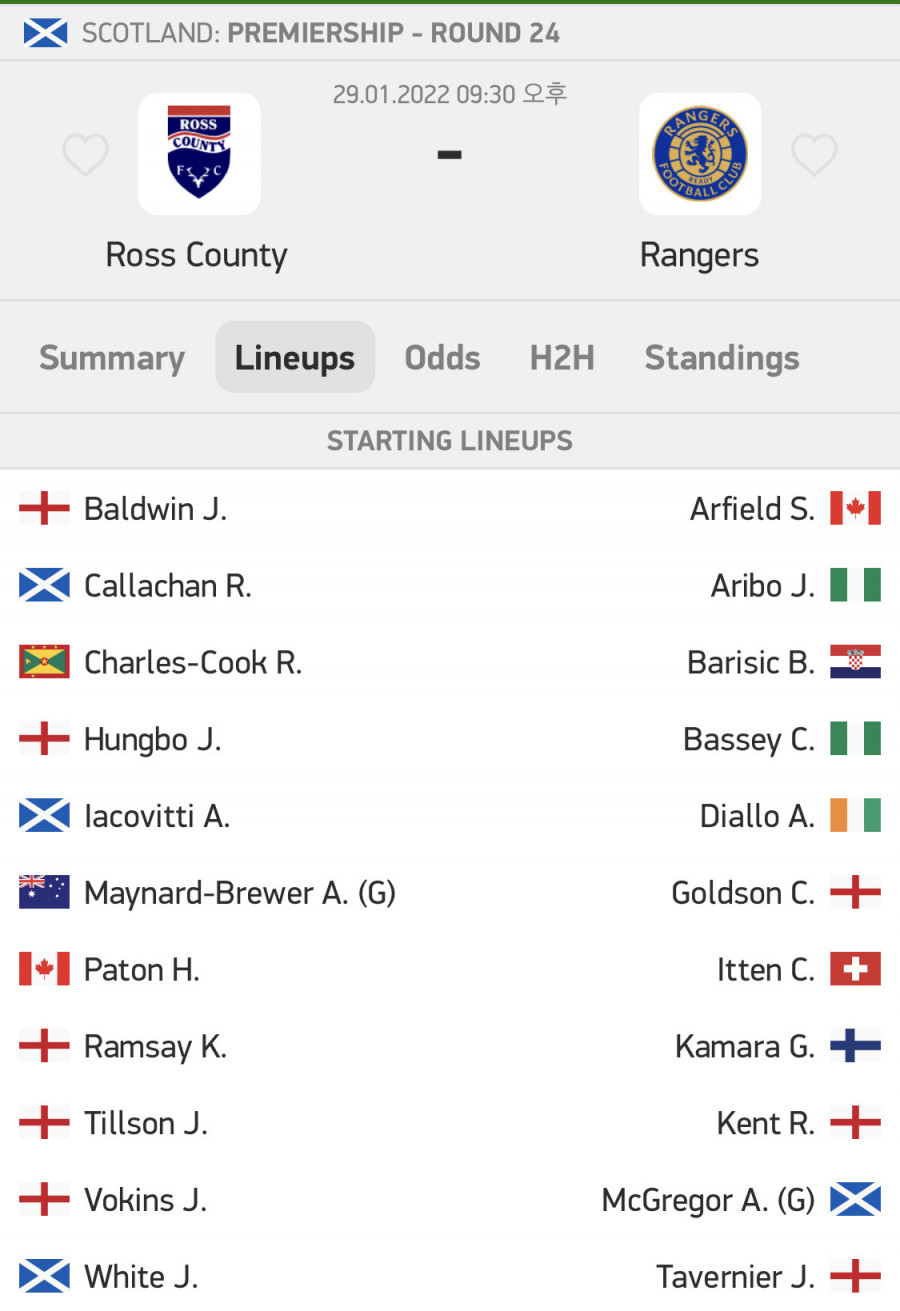Open the Rangers club crest
This screenshot has width=900, height=1311.
[x=700, y=154]
